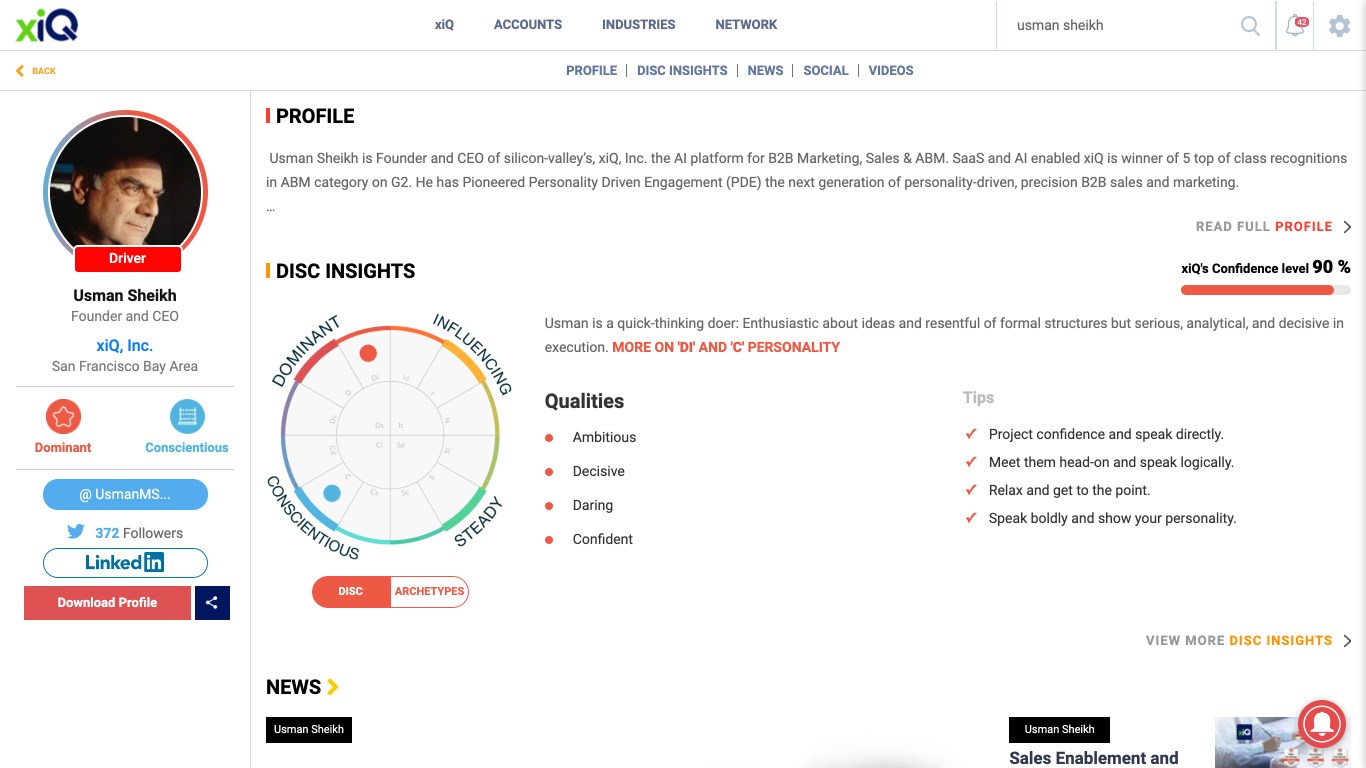Click the Download Profile button
The width and height of the screenshot is (1366, 768).
[x=107, y=603]
